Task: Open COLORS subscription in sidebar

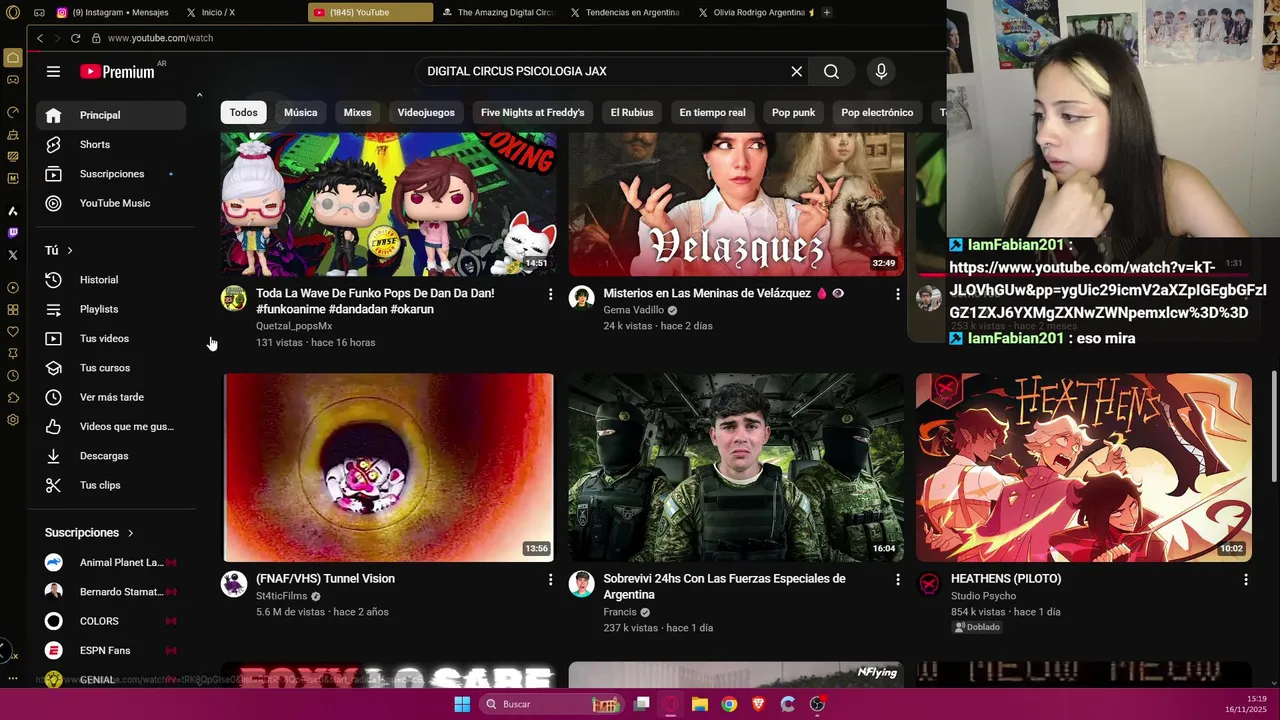Action: pos(111,621)
